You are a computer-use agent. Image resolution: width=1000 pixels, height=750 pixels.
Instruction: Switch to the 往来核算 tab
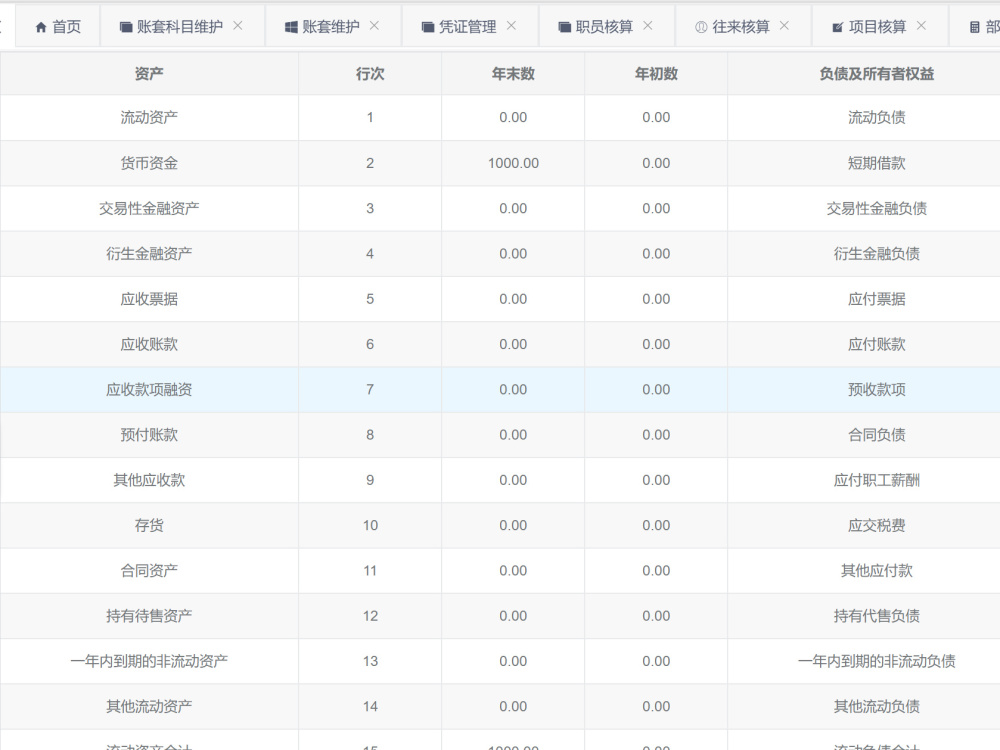pos(743,27)
